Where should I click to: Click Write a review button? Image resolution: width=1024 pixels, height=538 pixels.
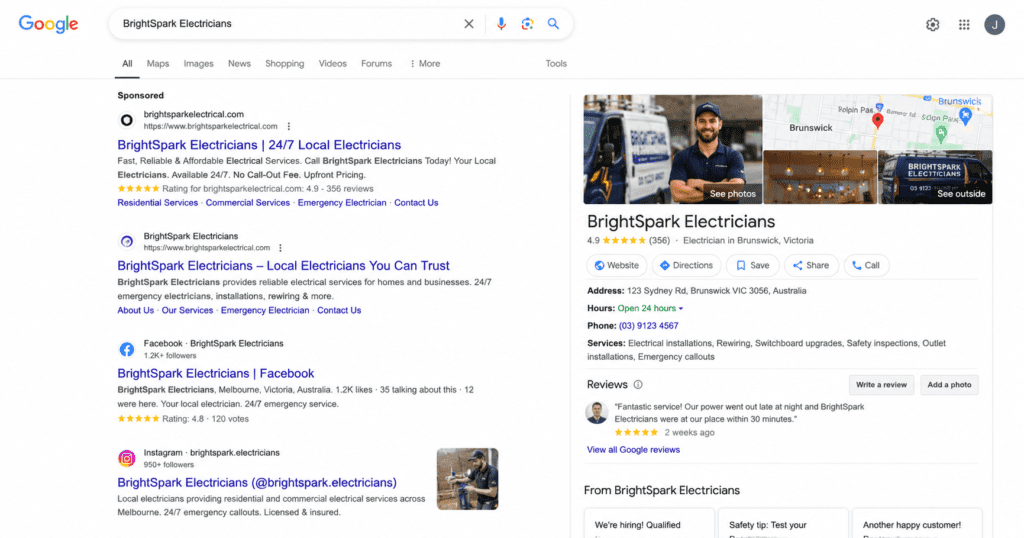pyautogui.click(x=881, y=385)
